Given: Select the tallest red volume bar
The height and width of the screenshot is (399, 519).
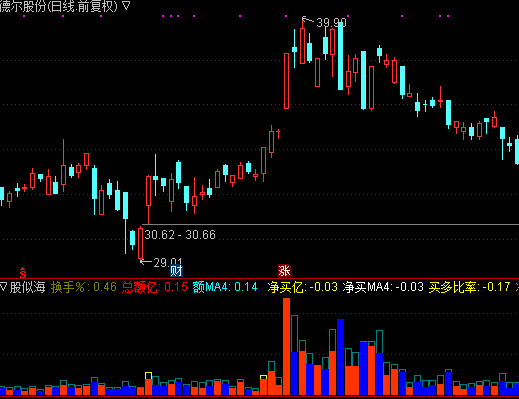Looking at the screenshot, I should [286, 346].
